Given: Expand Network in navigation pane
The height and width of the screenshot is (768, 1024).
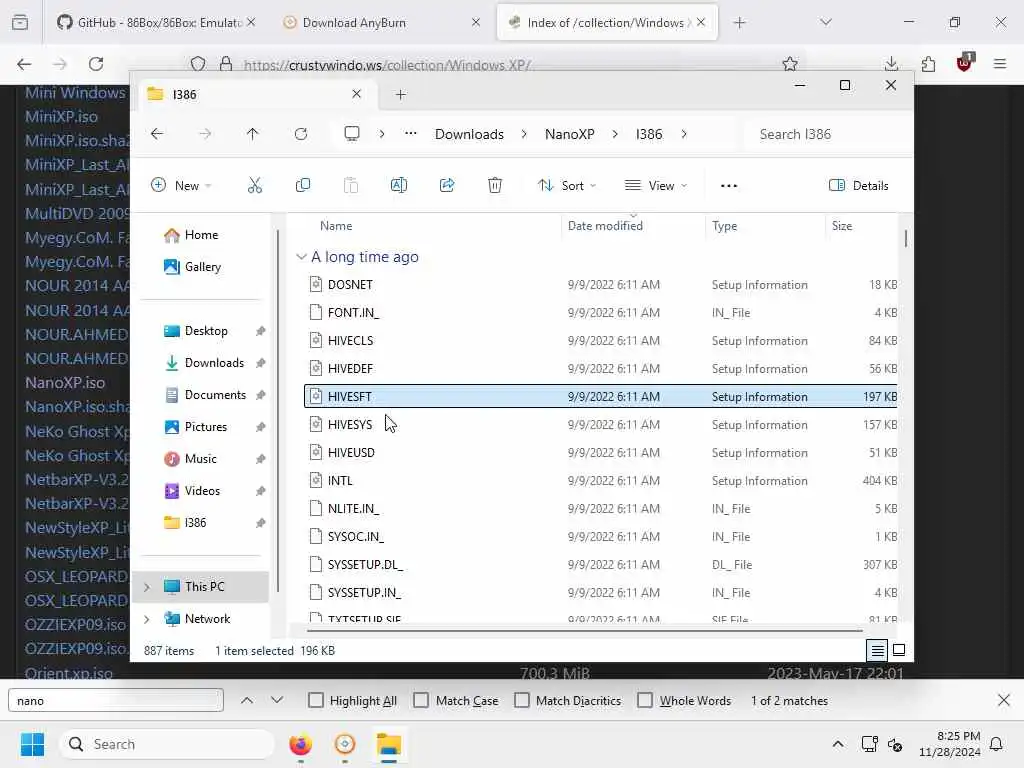Looking at the screenshot, I should (147, 618).
